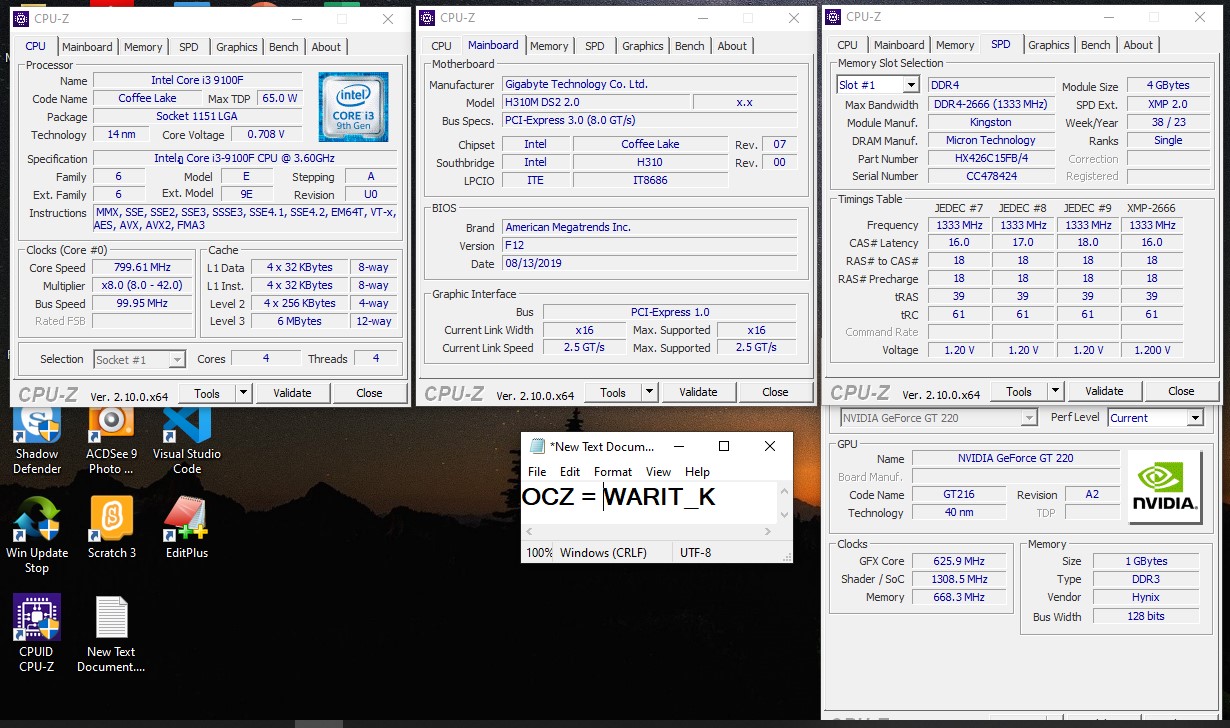Open Perf Level Current dropdown
The width and height of the screenshot is (1230, 728).
1194,418
